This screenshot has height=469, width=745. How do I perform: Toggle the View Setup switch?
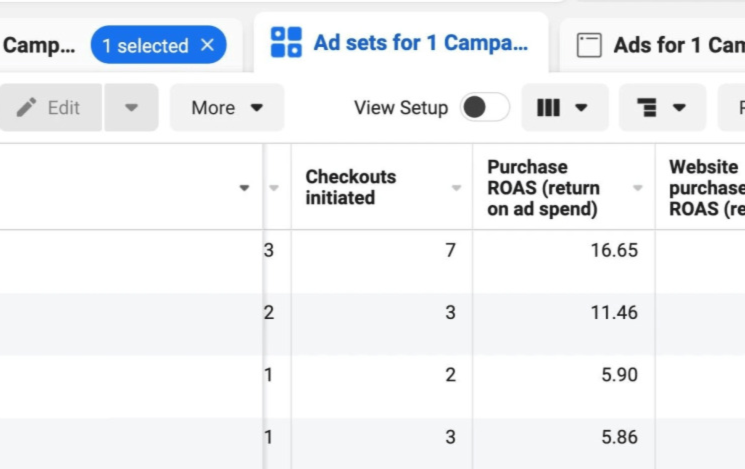(484, 108)
